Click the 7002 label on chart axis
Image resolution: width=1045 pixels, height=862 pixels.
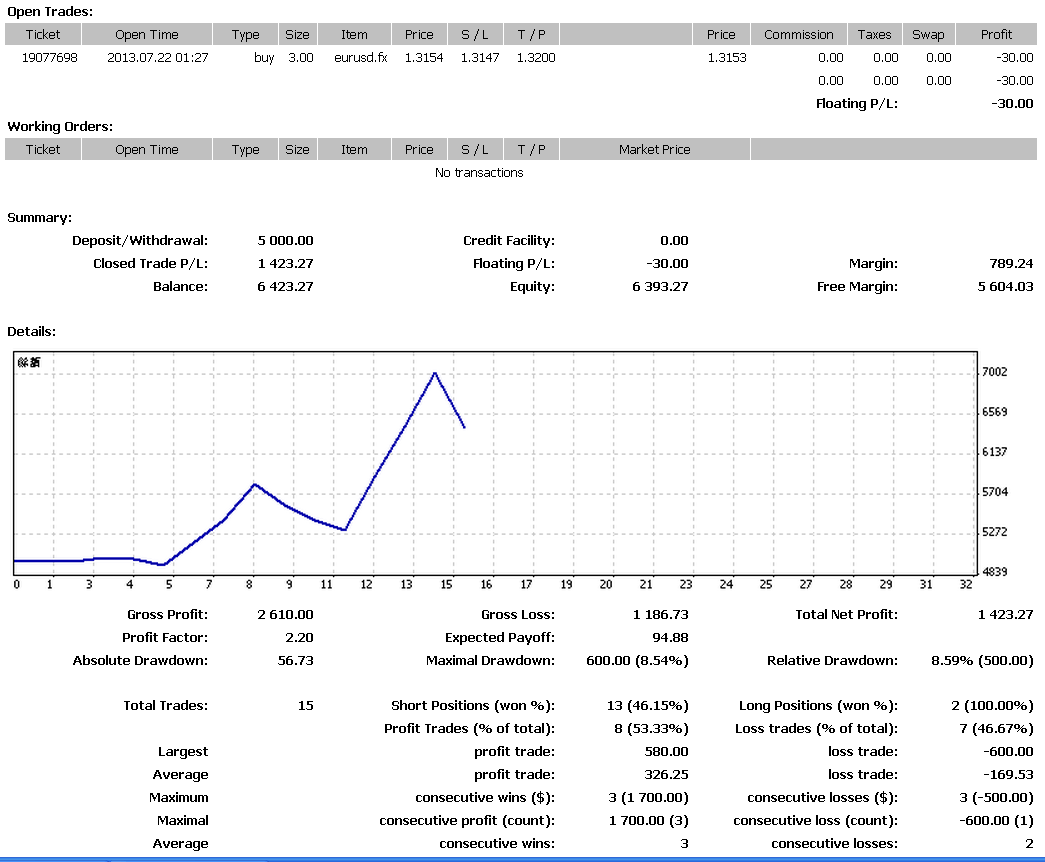[994, 372]
